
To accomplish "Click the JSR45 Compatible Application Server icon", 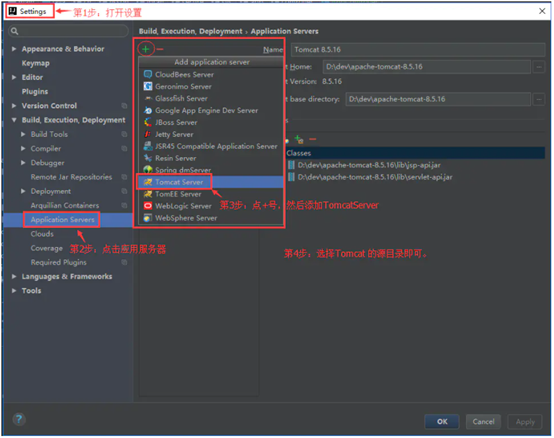I will [x=148, y=146].
